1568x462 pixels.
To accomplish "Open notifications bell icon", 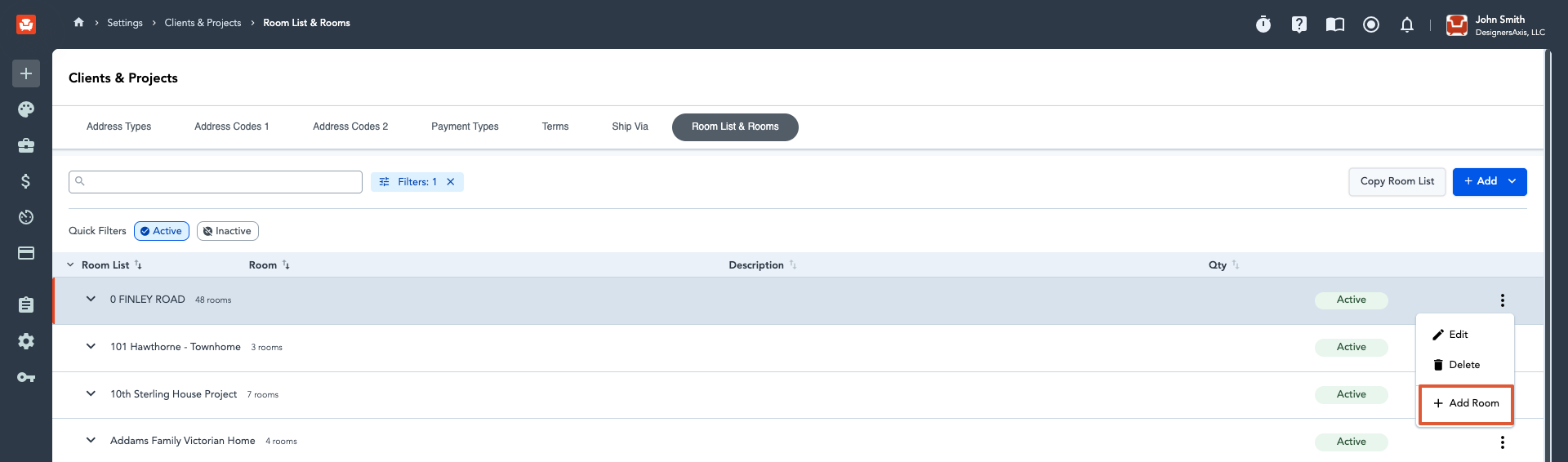I will (1407, 24).
